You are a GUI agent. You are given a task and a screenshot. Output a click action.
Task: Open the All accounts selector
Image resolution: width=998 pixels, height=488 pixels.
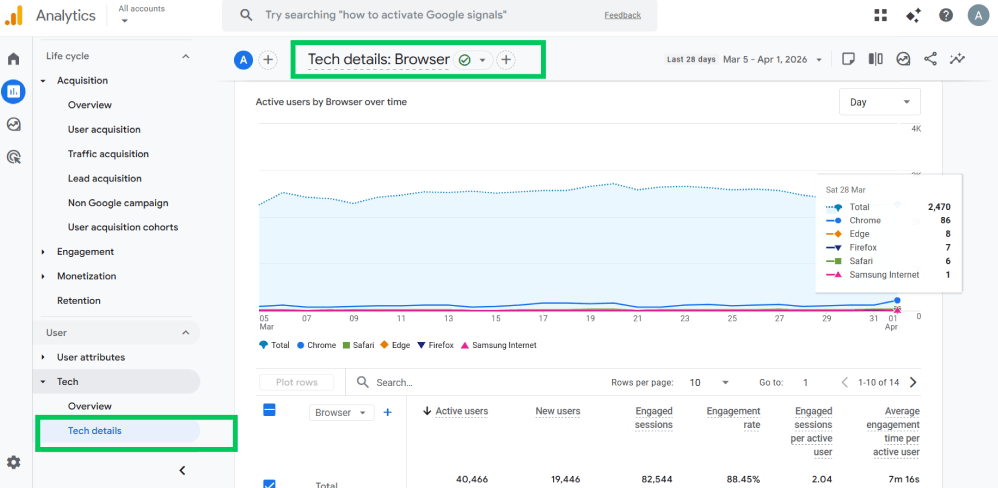pos(141,14)
